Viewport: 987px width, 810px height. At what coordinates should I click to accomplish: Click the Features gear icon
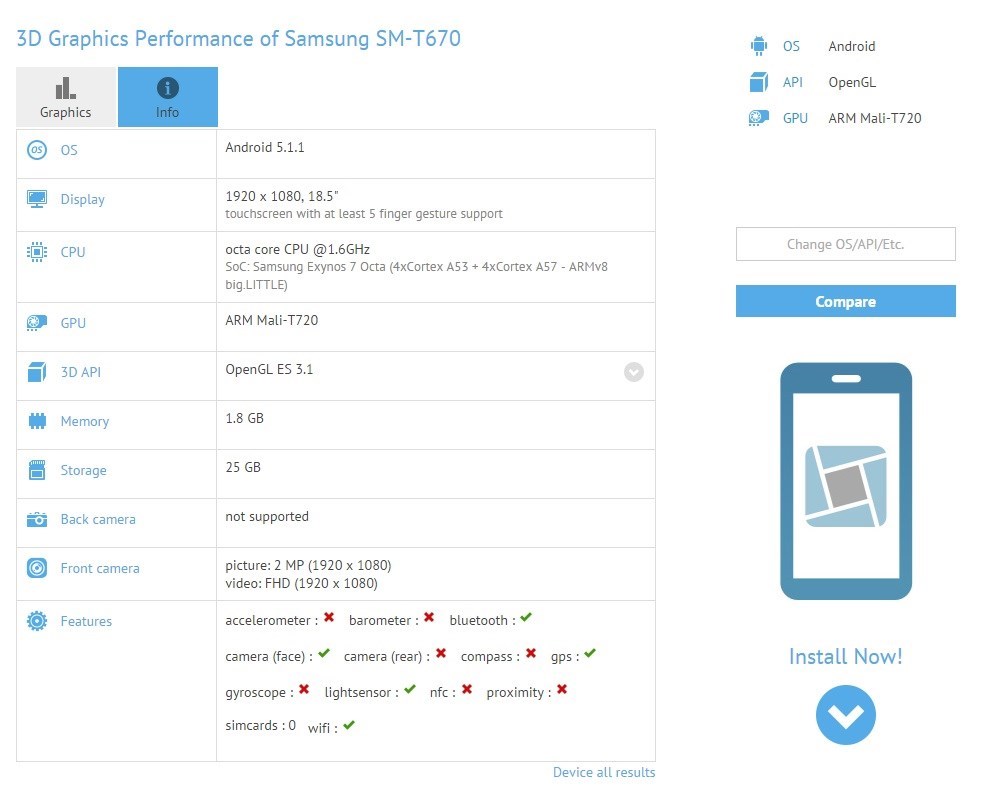37,621
